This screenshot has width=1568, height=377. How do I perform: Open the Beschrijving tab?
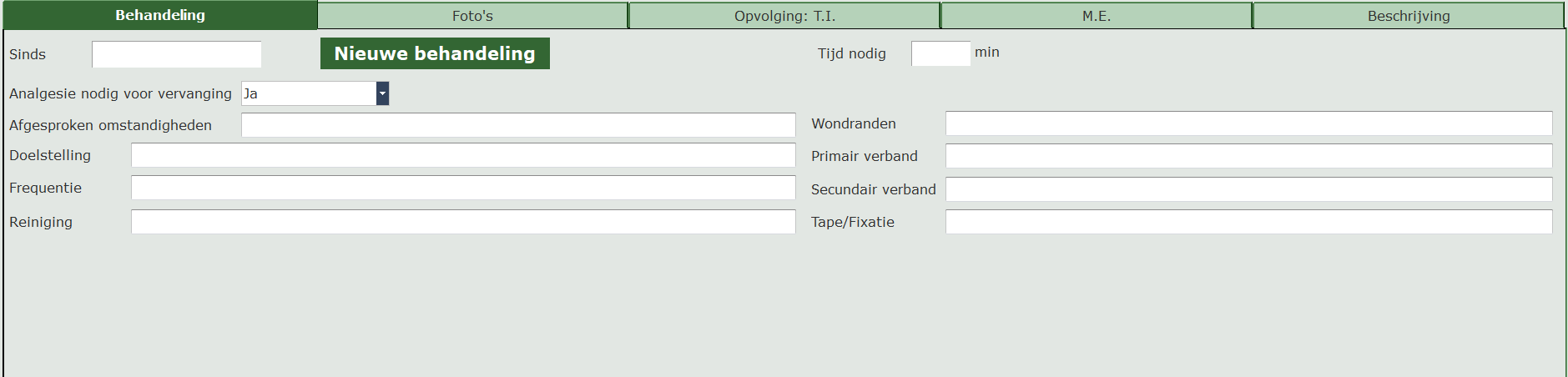click(1409, 16)
